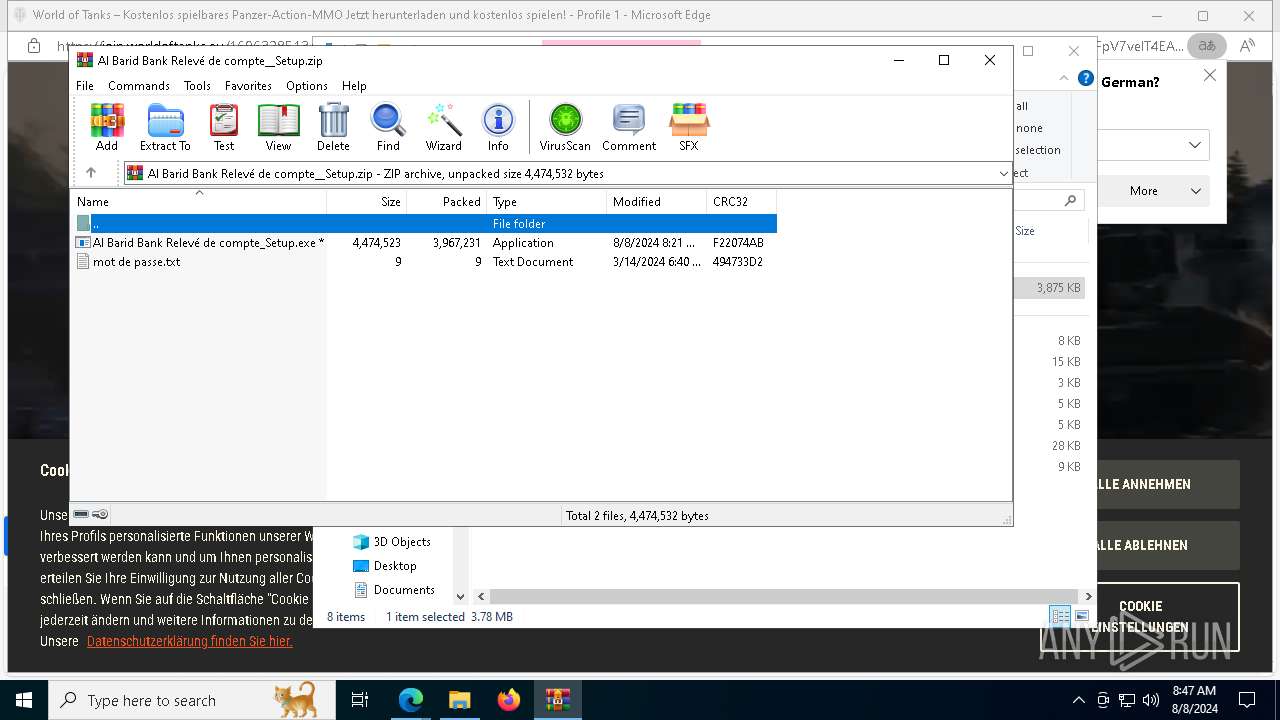Image resolution: width=1280 pixels, height=720 pixels.
Task: Open WinRAR from taskbar
Action: pyautogui.click(x=557, y=700)
